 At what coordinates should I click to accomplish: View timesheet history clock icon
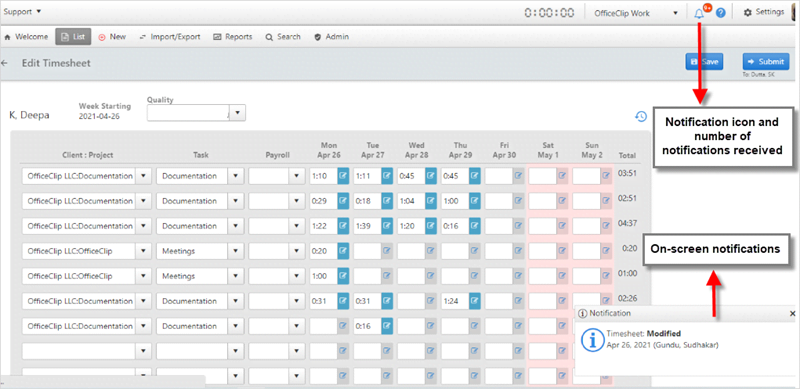(x=641, y=116)
